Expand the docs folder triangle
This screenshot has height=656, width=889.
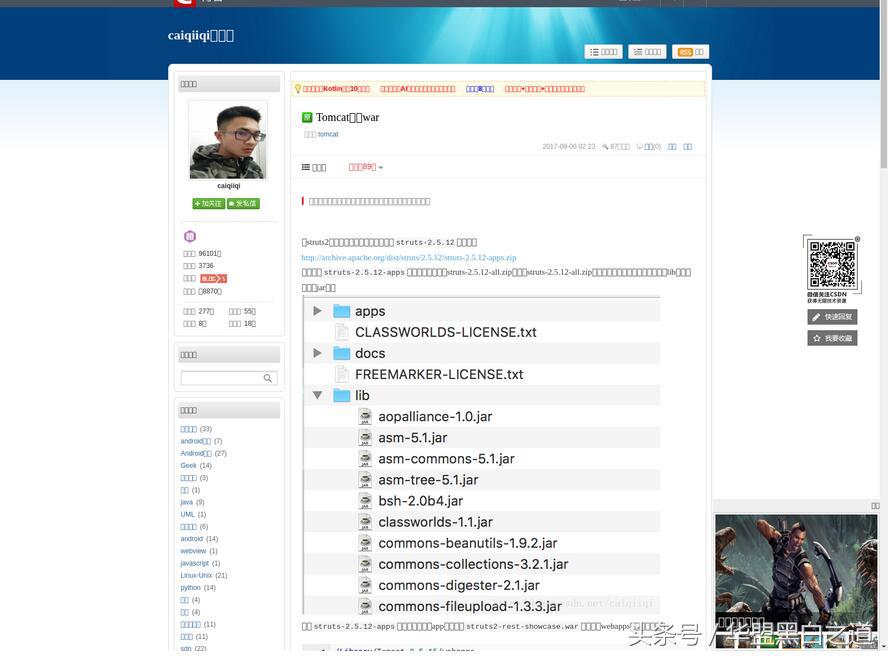[x=318, y=353]
